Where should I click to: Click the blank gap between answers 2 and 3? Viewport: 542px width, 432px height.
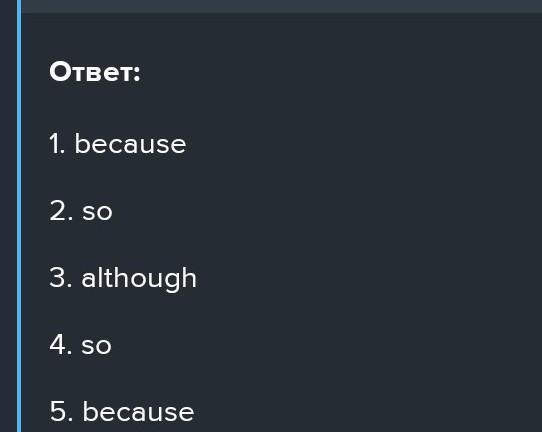[277, 244]
